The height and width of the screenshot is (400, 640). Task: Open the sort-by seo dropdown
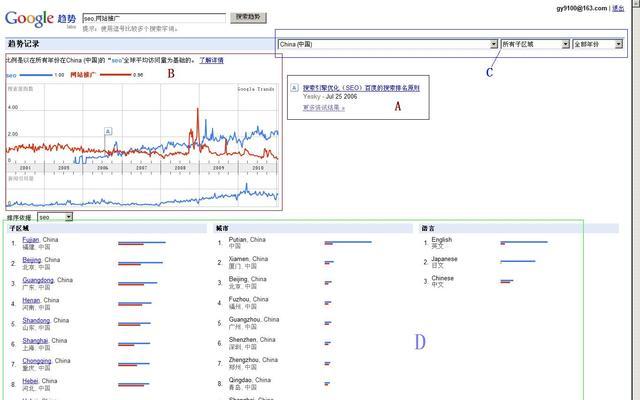click(x=55, y=217)
